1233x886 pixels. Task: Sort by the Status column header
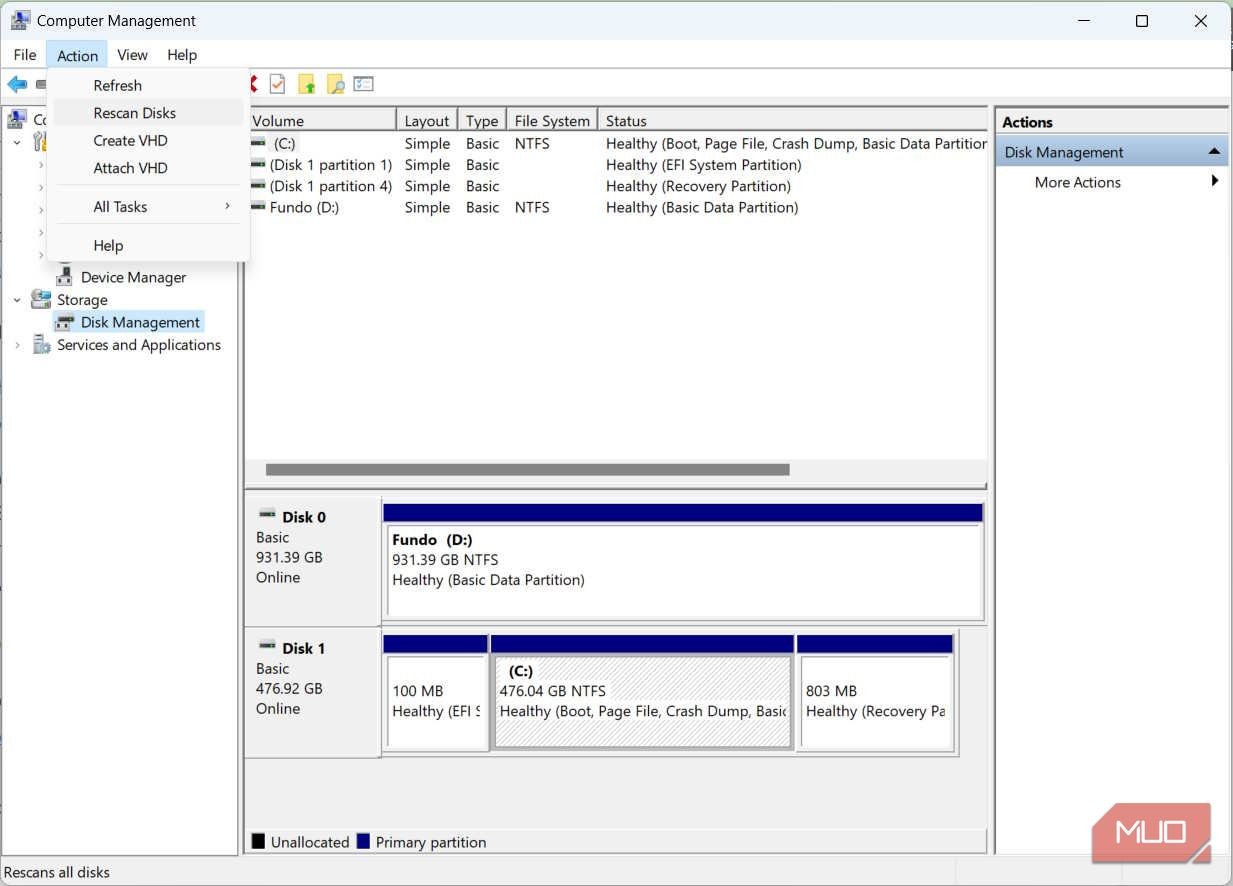coord(792,120)
